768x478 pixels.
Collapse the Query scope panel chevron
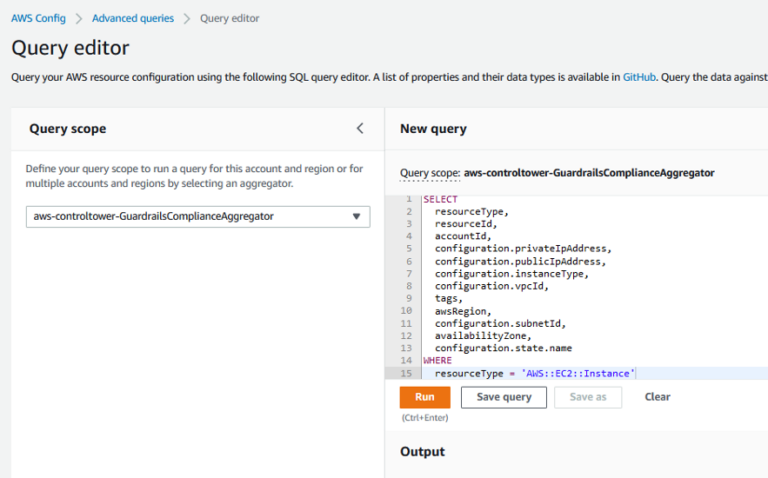(x=360, y=128)
